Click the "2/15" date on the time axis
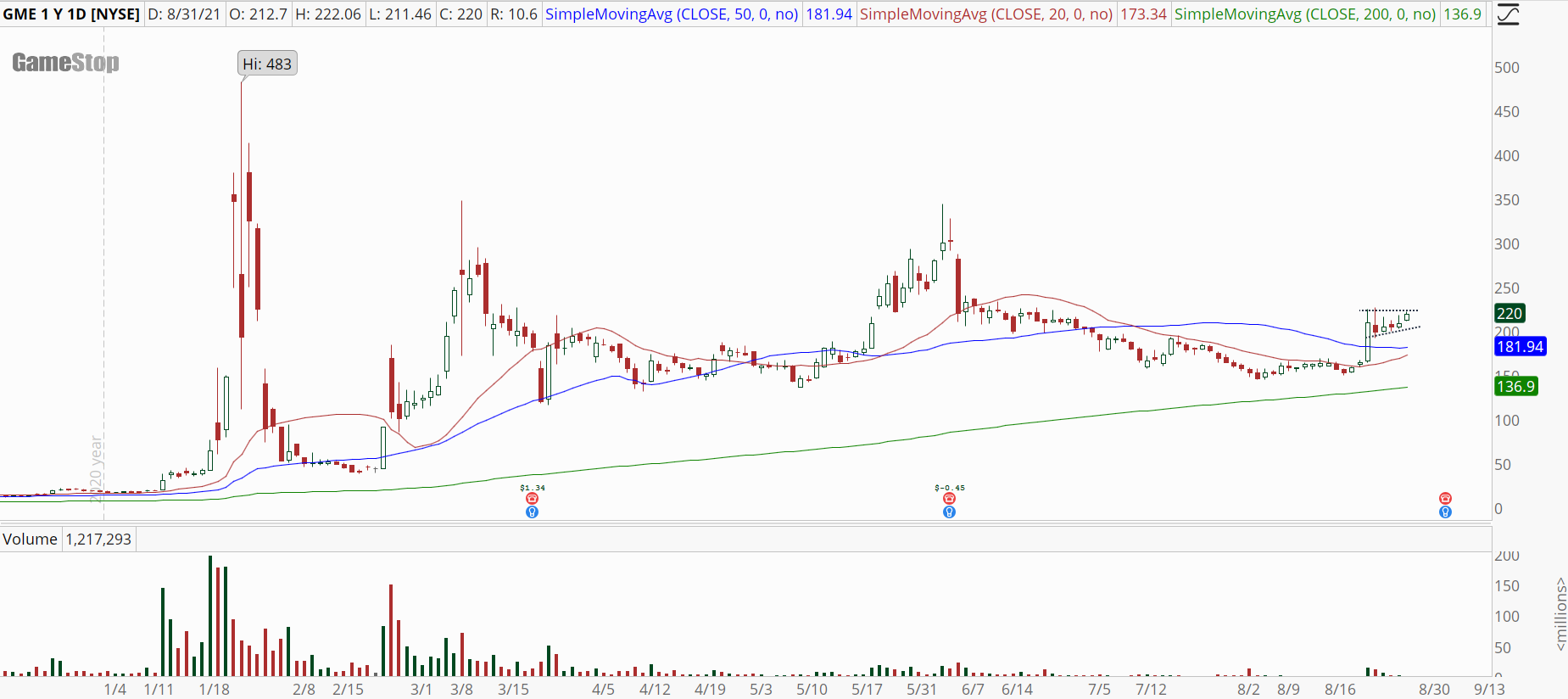 point(348,690)
